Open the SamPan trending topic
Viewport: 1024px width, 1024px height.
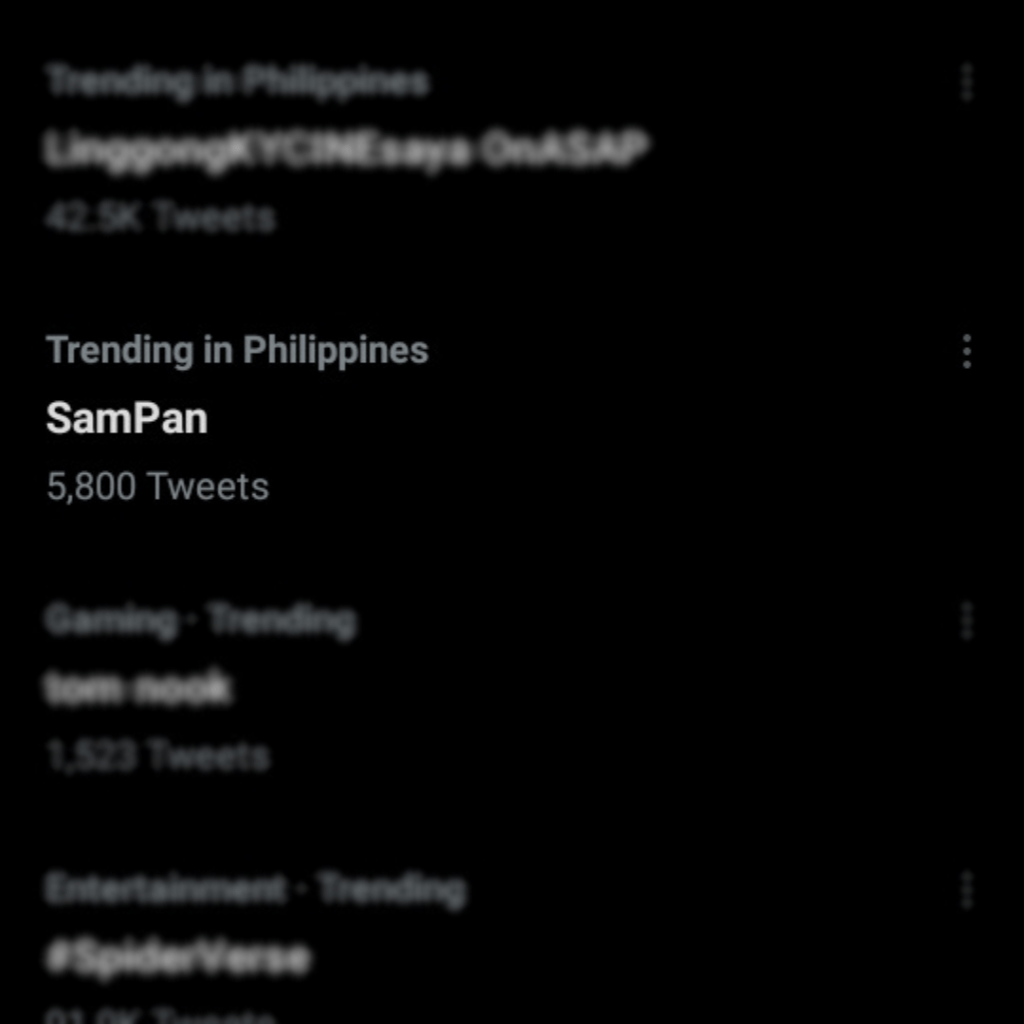127,418
